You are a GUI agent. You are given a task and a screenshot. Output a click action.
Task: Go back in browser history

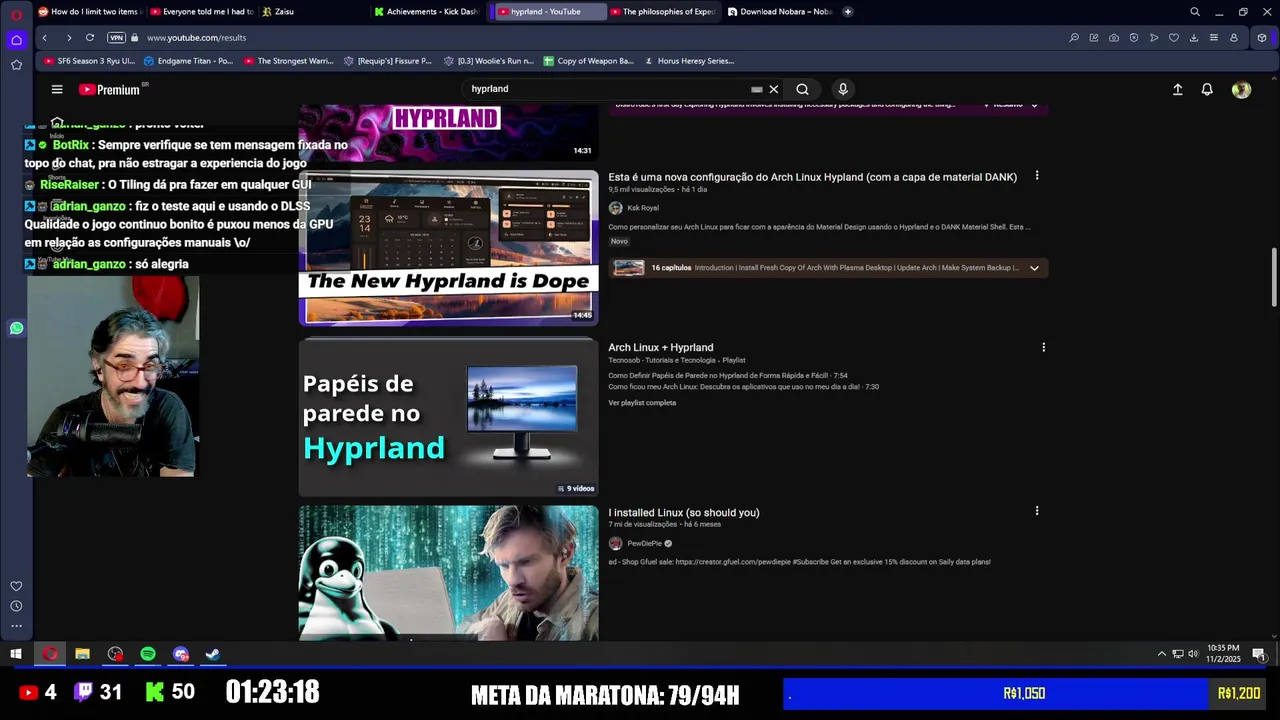(x=44, y=37)
